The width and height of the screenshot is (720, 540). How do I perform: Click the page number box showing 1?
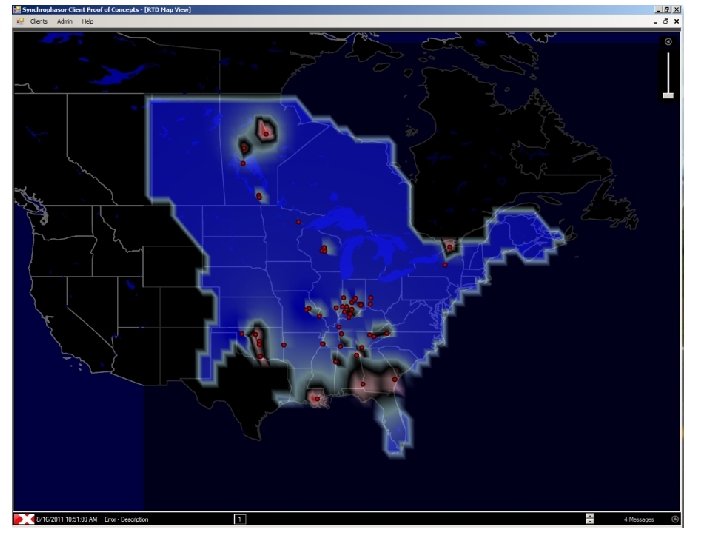click(x=240, y=519)
